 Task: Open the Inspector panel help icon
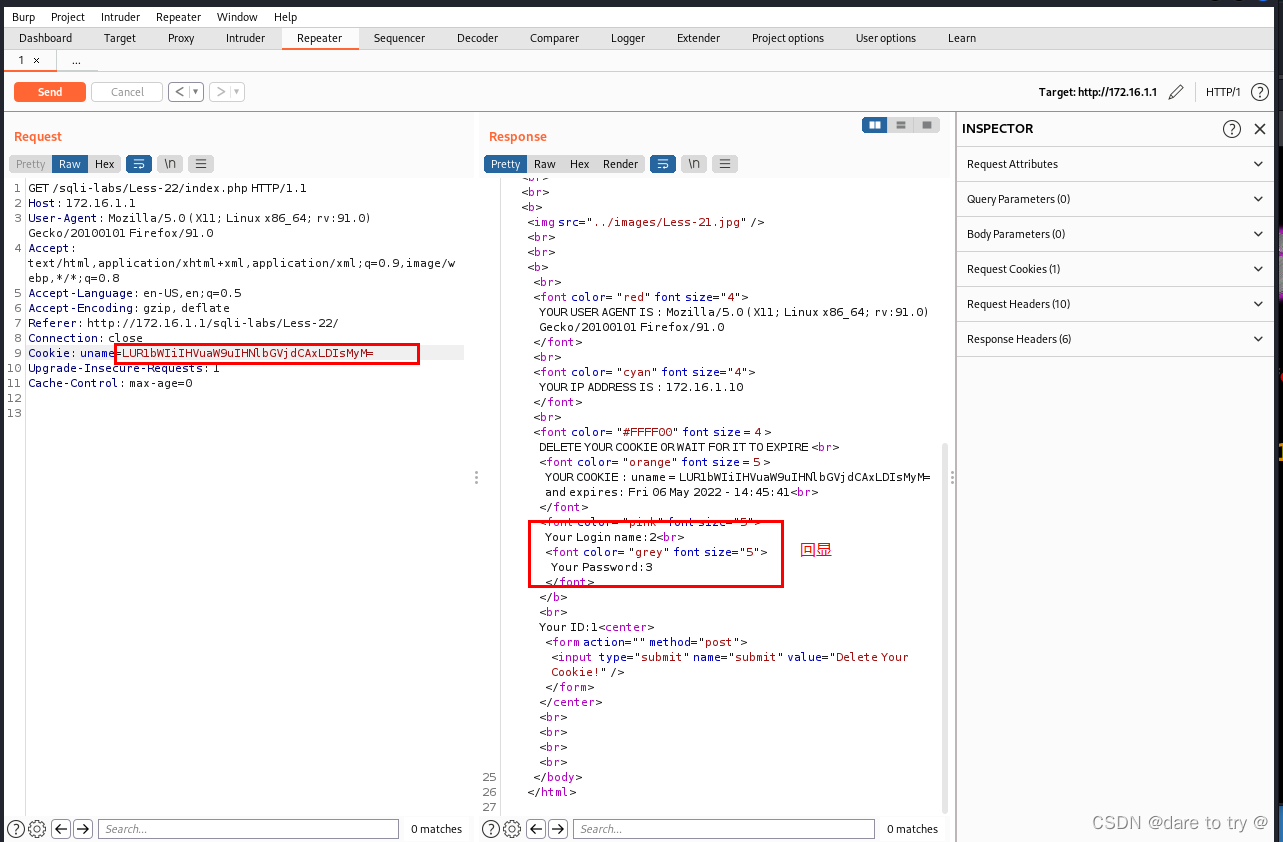pos(1232,129)
